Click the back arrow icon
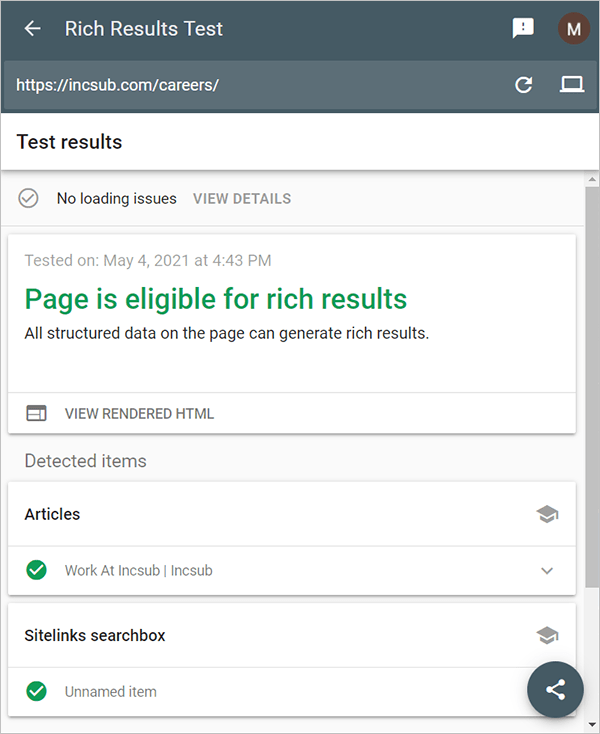Viewport: 600px width, 734px height. point(33,28)
